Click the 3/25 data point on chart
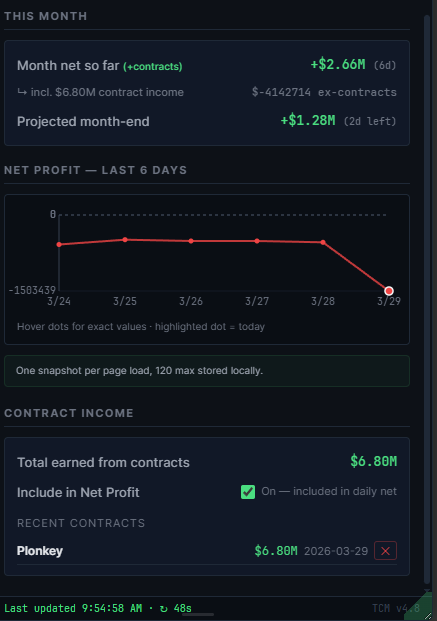This screenshot has height=621, width=437. pyautogui.click(x=125, y=240)
